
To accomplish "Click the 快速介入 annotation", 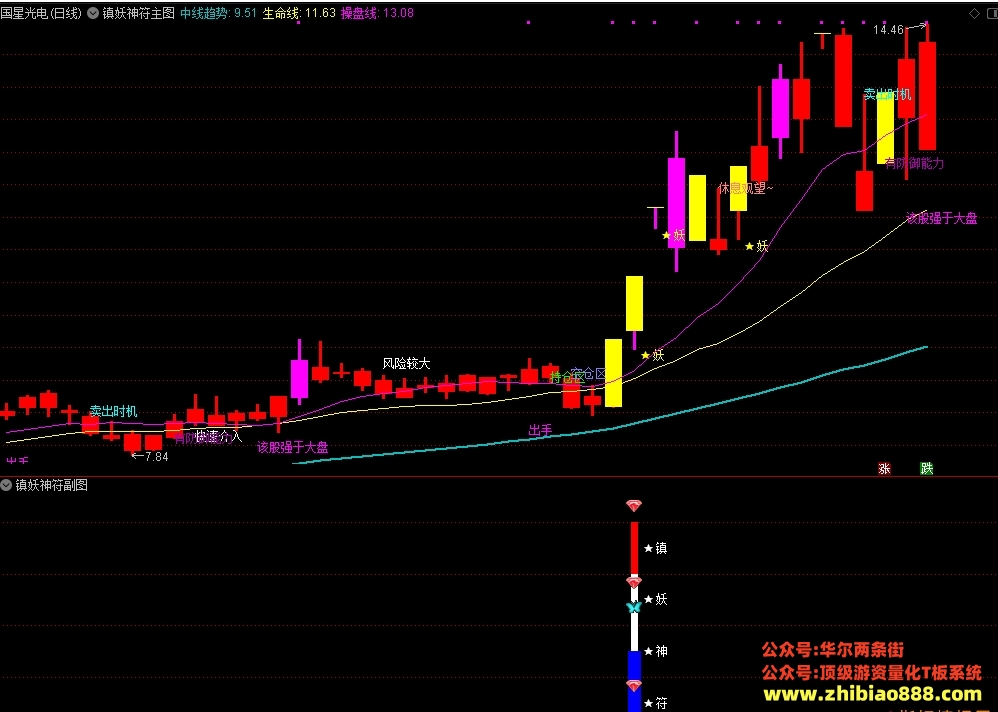I will (x=218, y=436).
